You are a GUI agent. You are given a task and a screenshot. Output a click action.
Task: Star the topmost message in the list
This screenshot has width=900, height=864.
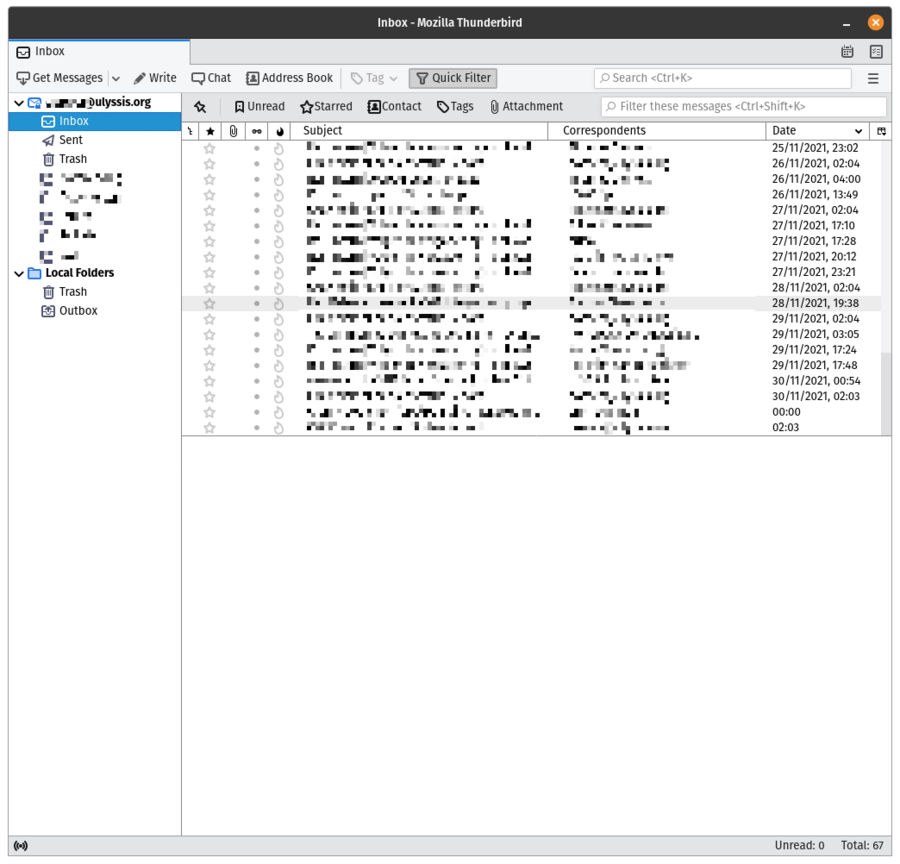[209, 148]
